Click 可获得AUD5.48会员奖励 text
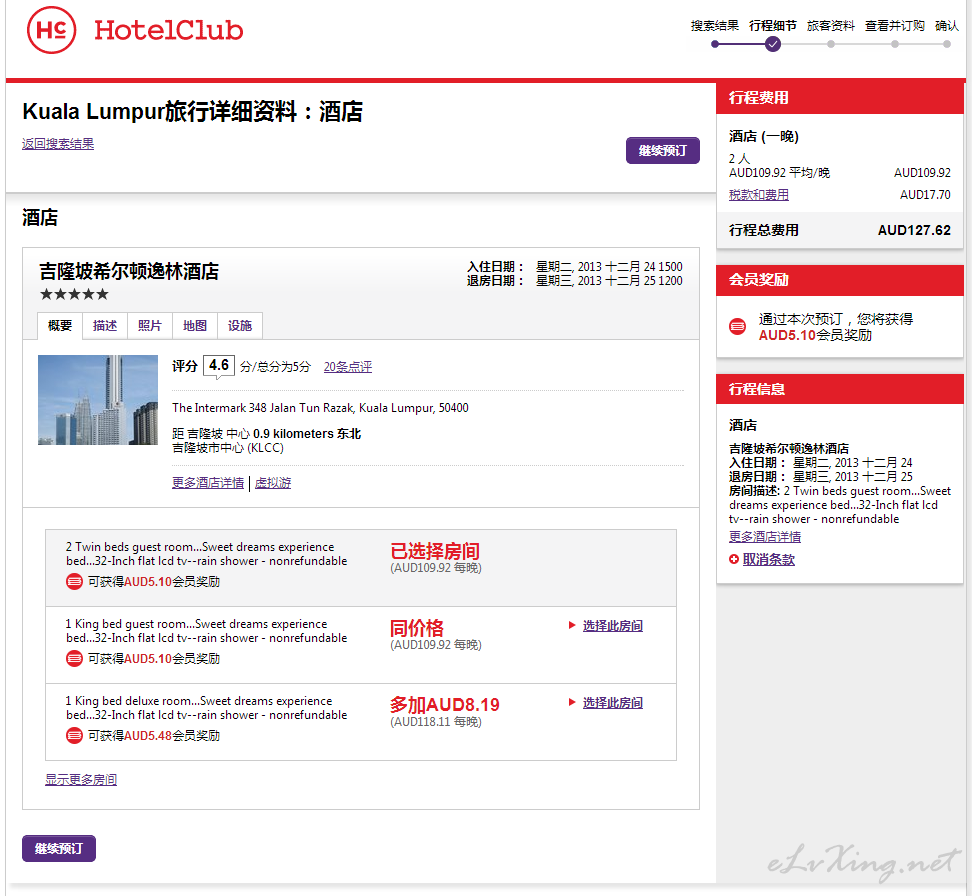Screen dimensions: 972x896 click(x=154, y=736)
